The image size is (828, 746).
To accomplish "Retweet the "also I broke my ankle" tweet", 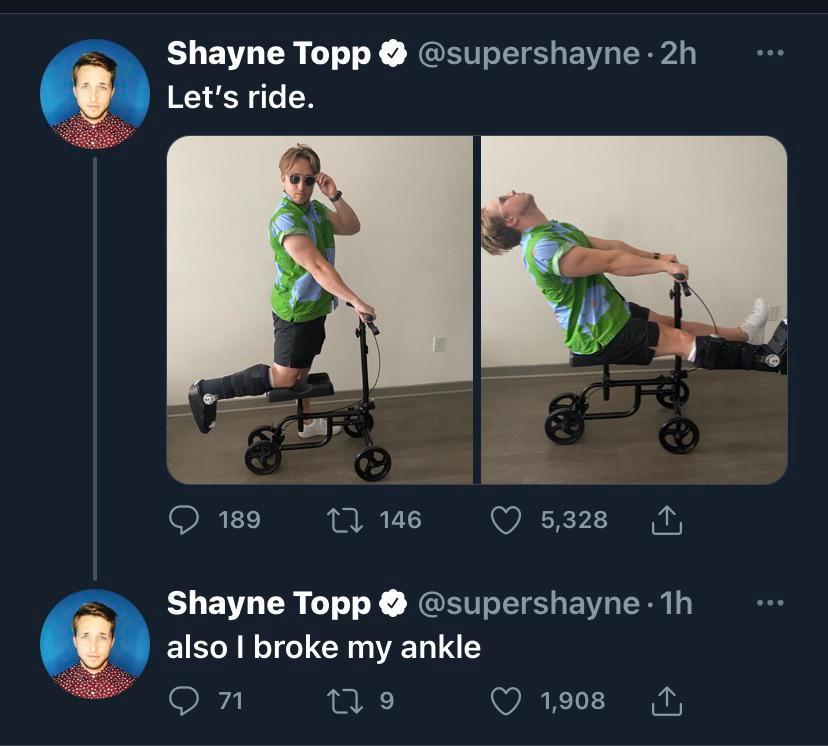I will (345, 701).
